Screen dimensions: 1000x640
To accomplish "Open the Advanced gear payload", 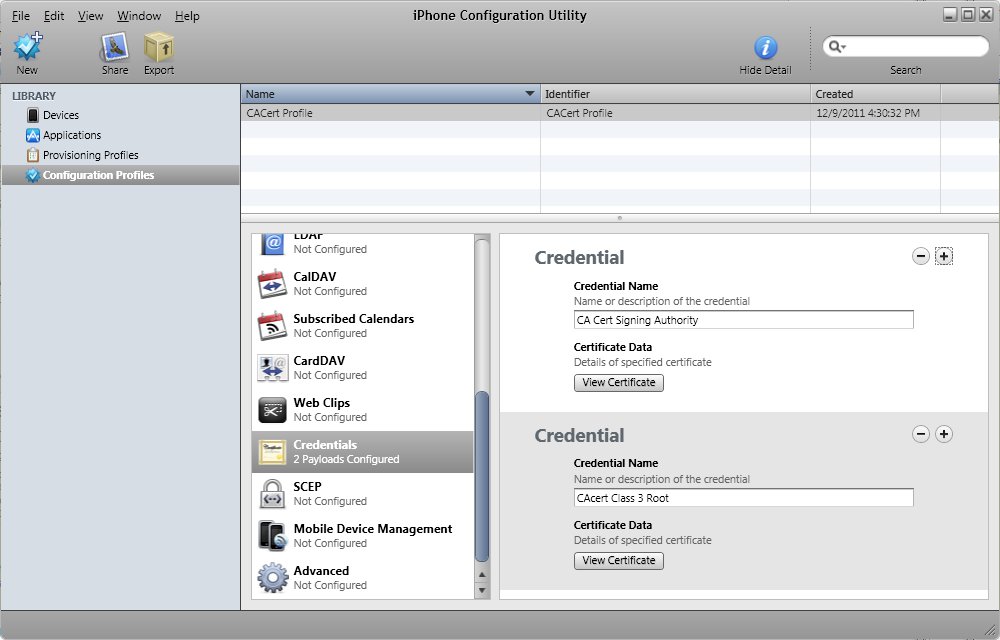I will (273, 578).
